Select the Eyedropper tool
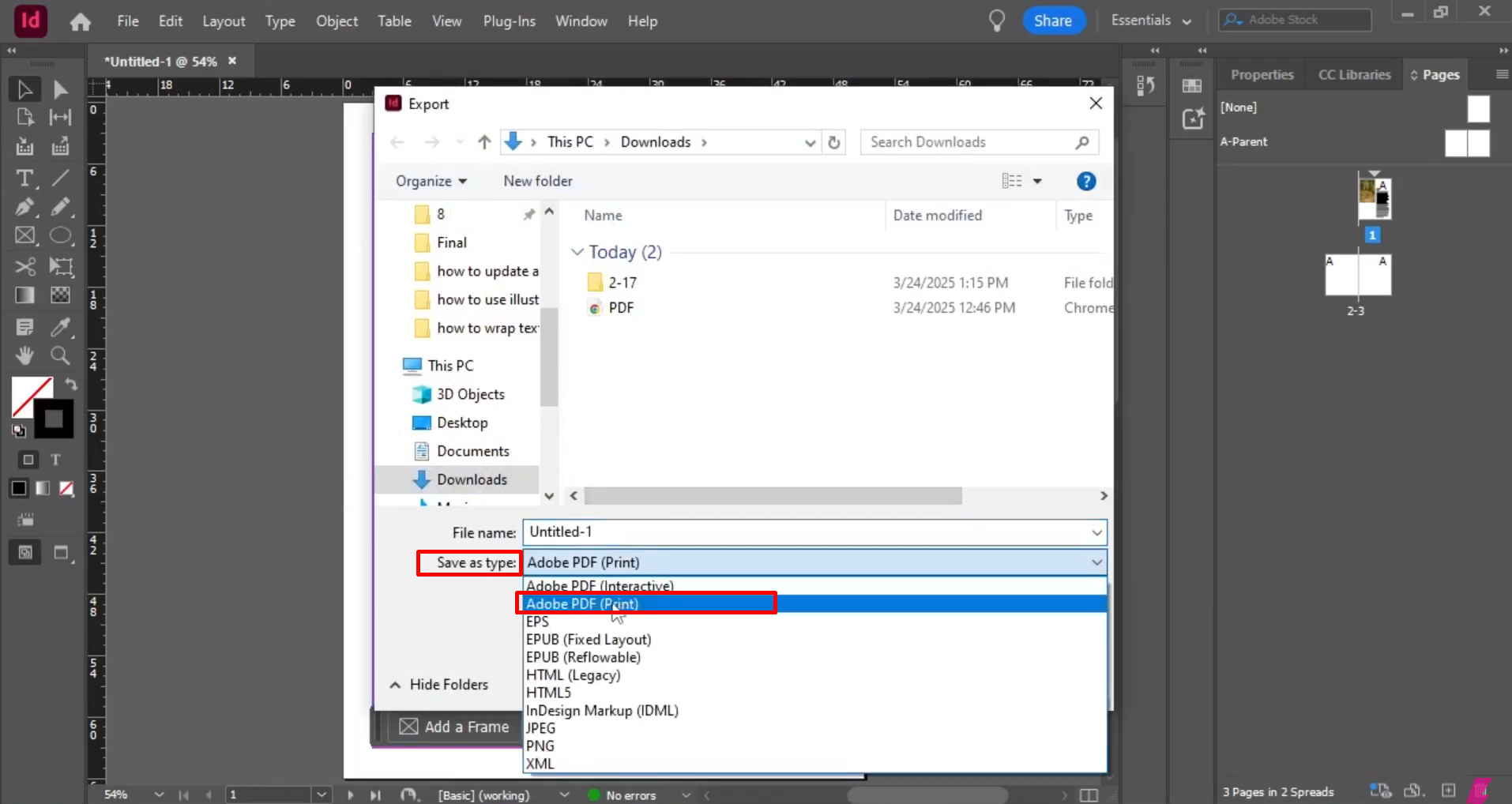This screenshot has width=1512, height=804. click(x=60, y=326)
